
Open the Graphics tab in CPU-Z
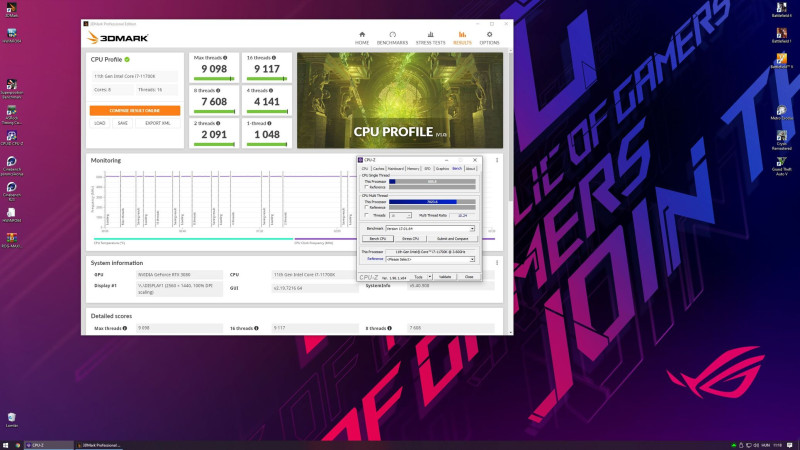442,168
